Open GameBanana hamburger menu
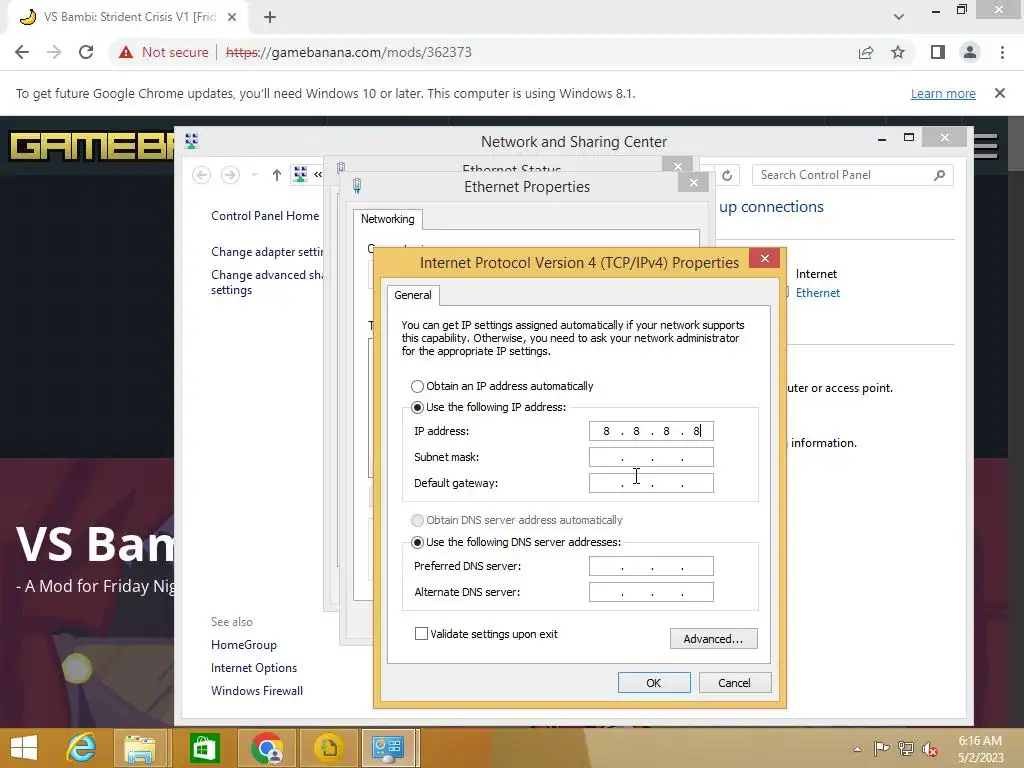The height and width of the screenshot is (768, 1024). tap(986, 145)
